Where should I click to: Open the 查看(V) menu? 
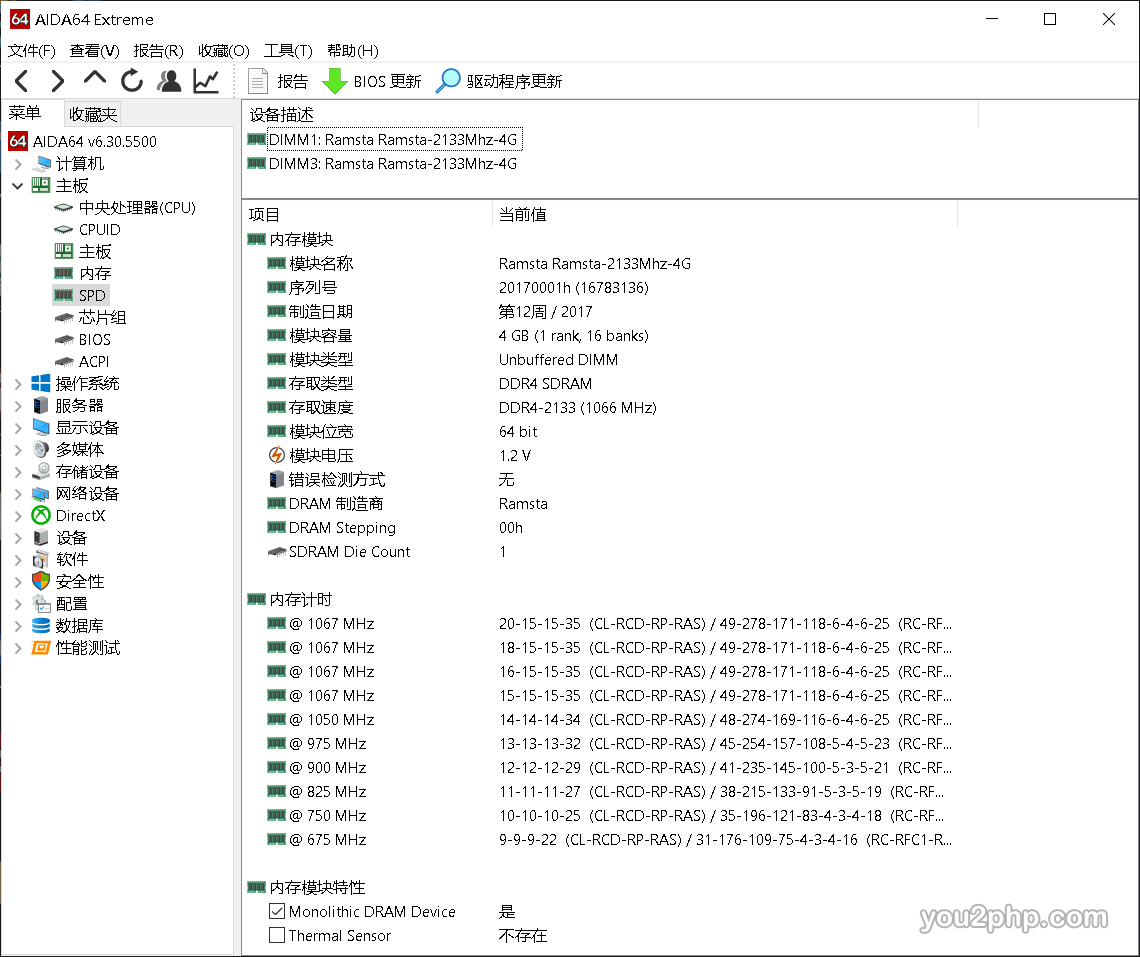tap(95, 51)
